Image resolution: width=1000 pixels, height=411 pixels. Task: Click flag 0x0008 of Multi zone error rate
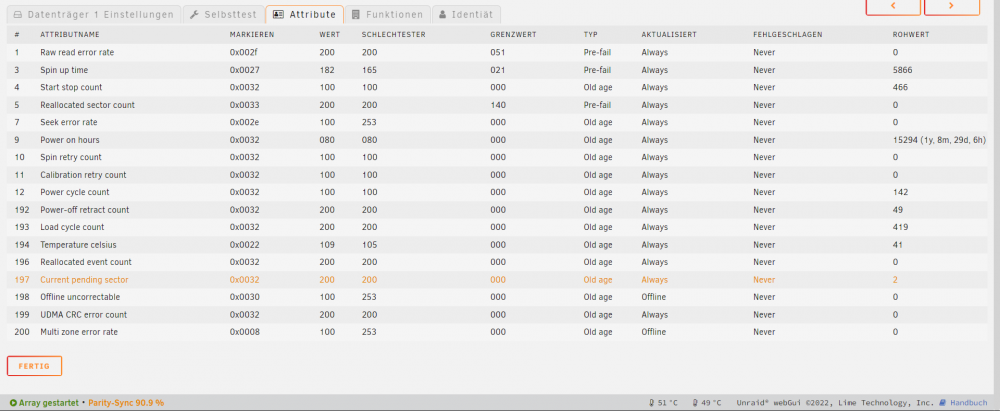[245, 332]
